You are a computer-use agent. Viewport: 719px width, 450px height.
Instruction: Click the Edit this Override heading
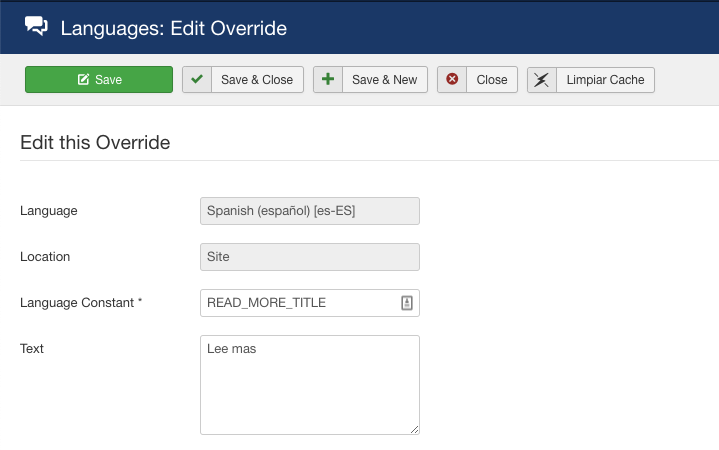point(95,143)
